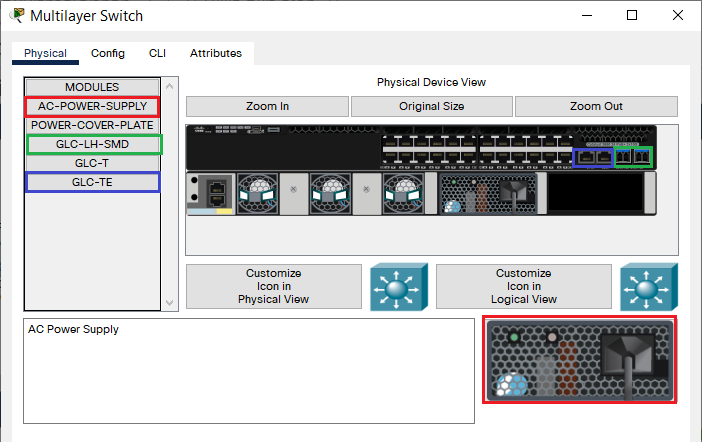The width and height of the screenshot is (702, 442).
Task: Close the Multilayer Switch window
Action: (x=678, y=15)
